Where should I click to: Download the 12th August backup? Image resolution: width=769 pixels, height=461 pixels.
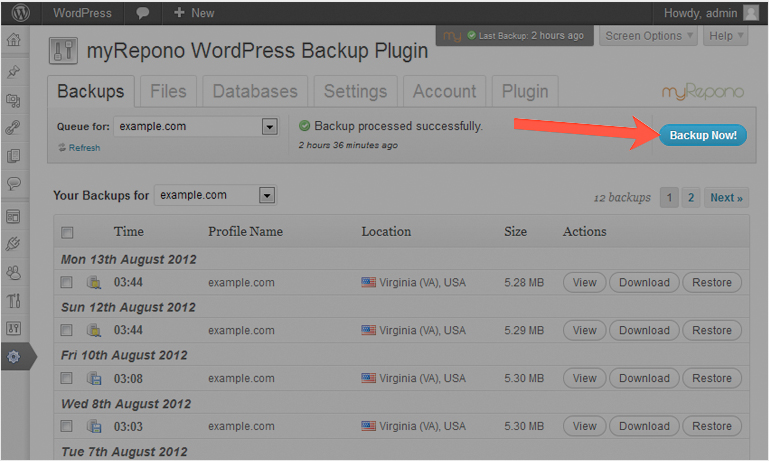tap(644, 331)
